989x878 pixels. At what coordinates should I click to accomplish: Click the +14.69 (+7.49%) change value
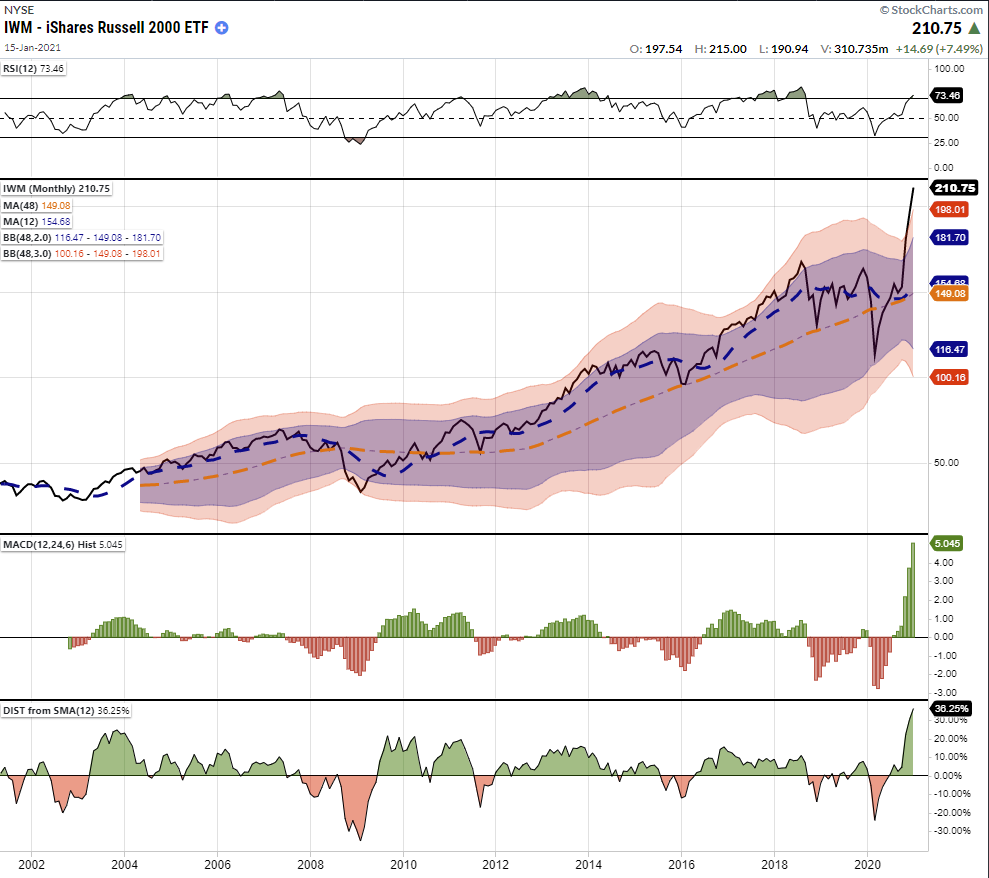[939, 49]
